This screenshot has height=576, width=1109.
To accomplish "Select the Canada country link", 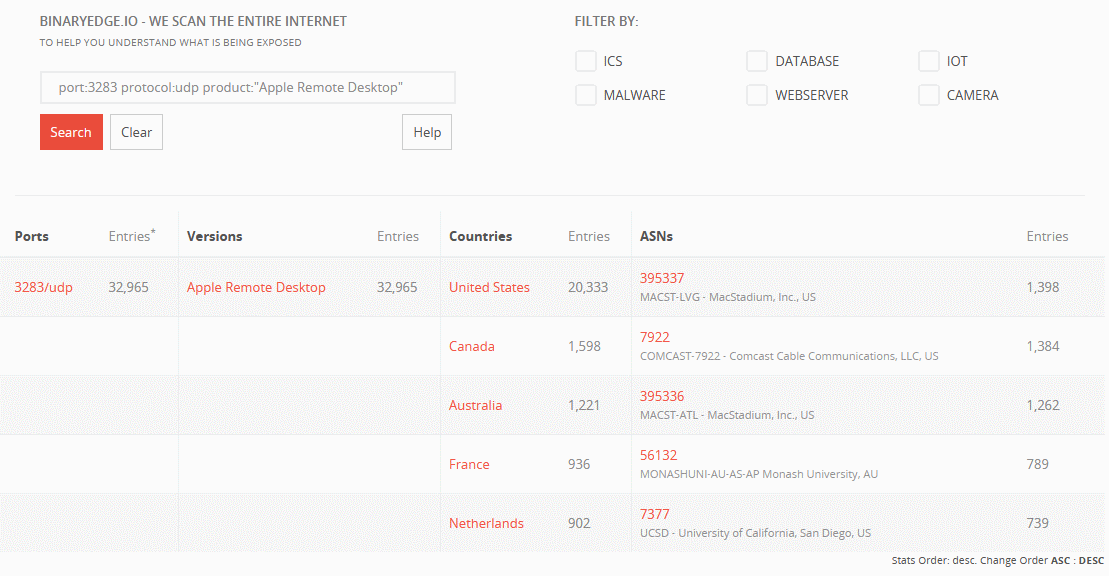I will [x=472, y=347].
